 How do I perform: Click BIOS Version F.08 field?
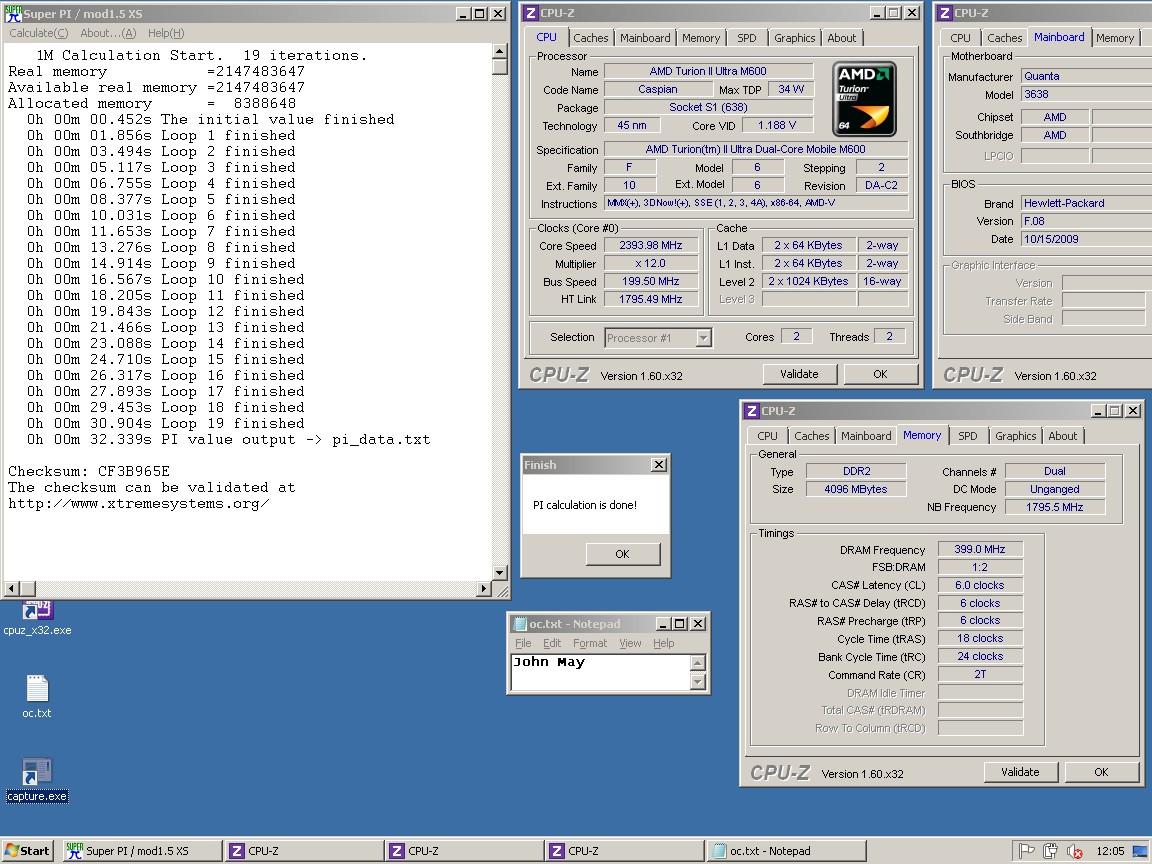tap(1086, 221)
